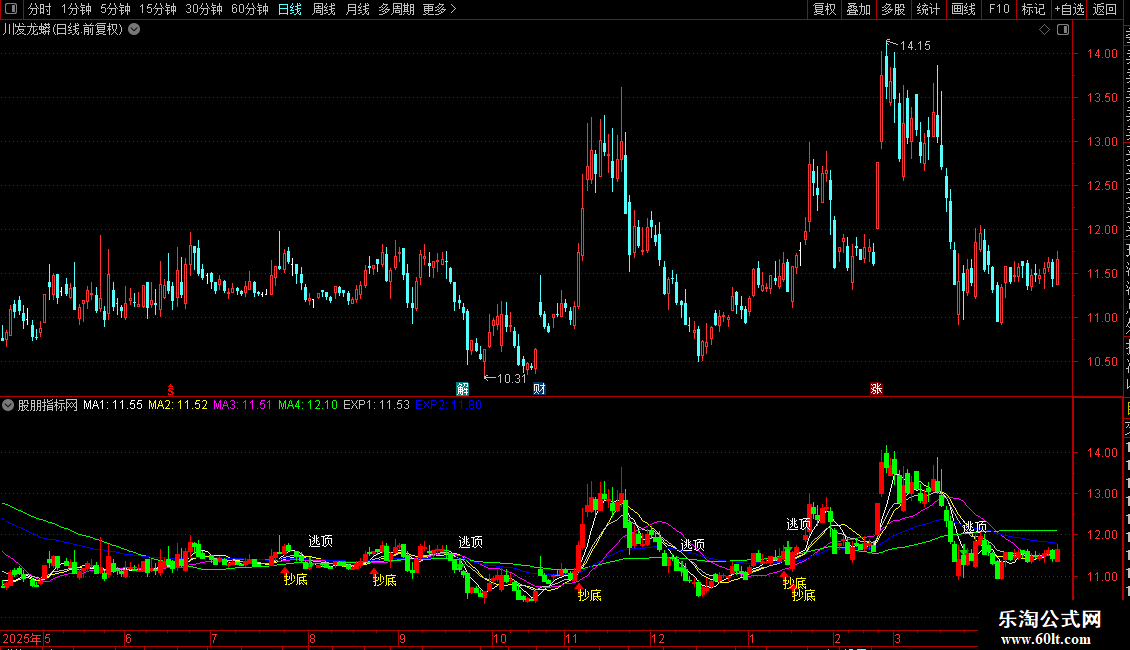Select the 日线 daily chart tab
The height and width of the screenshot is (650, 1130).
tap(290, 9)
